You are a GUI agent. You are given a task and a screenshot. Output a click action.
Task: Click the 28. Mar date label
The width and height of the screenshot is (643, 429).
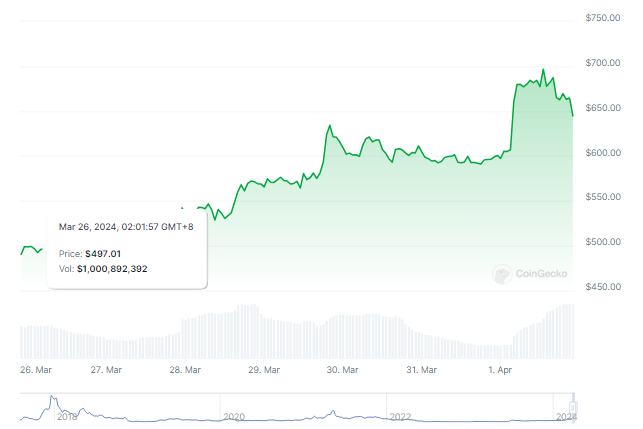tap(185, 370)
